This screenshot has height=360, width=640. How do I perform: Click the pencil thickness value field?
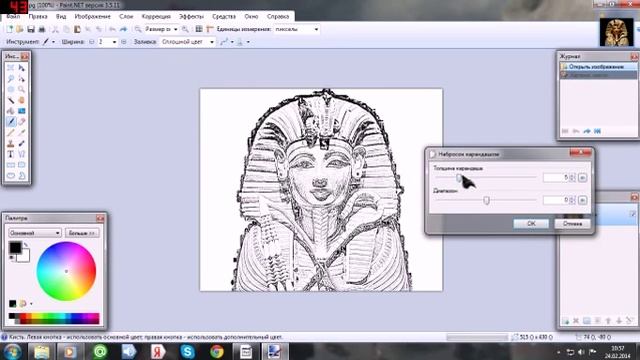click(556, 178)
